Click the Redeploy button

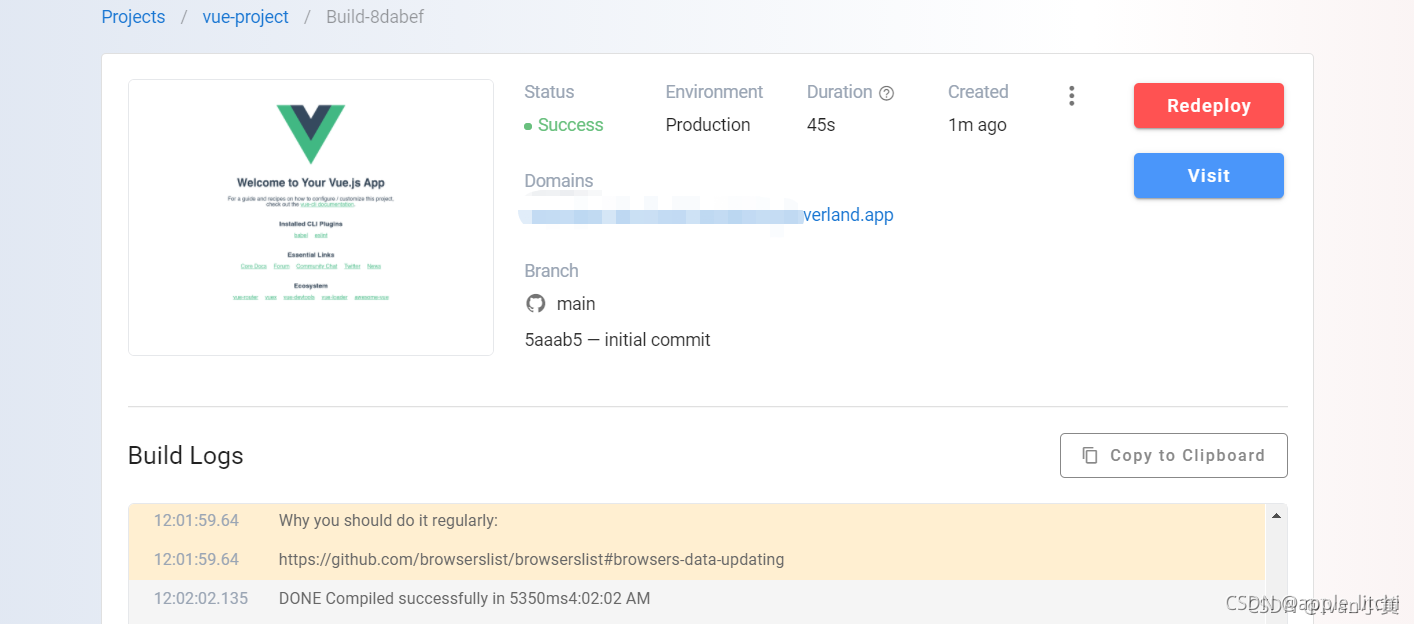1208,106
